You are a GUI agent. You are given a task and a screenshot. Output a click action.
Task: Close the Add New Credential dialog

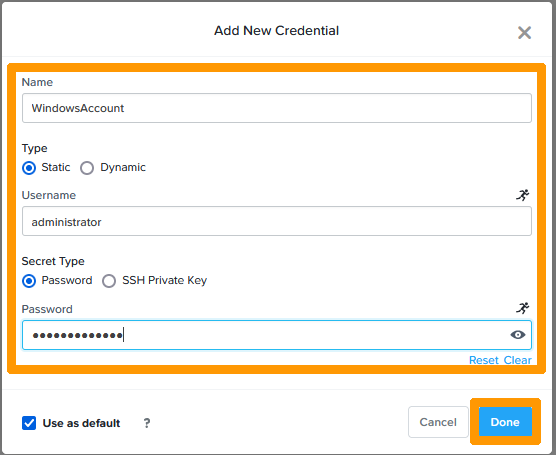tap(524, 33)
